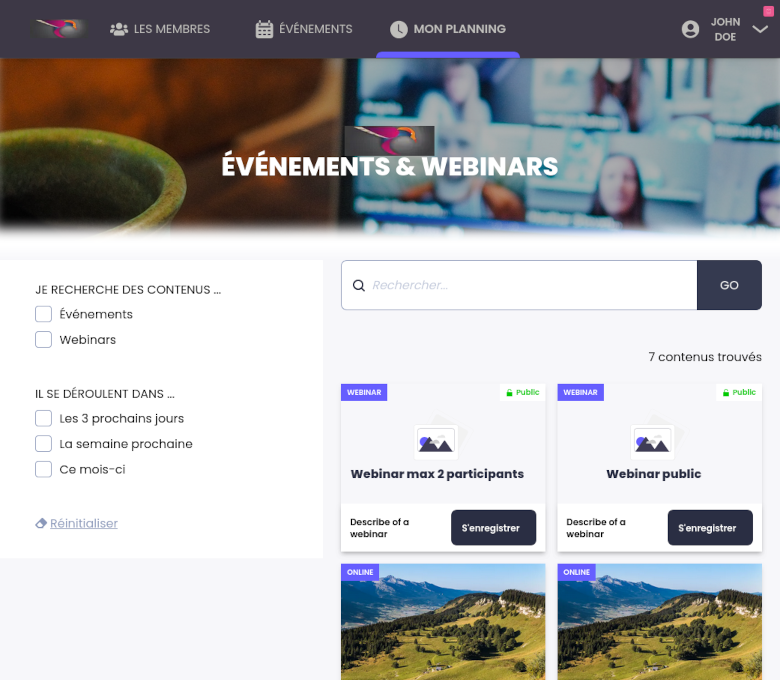Screen dimensions: 780x680
Task: Focus the Rechercher search input field
Action: click(530, 286)
